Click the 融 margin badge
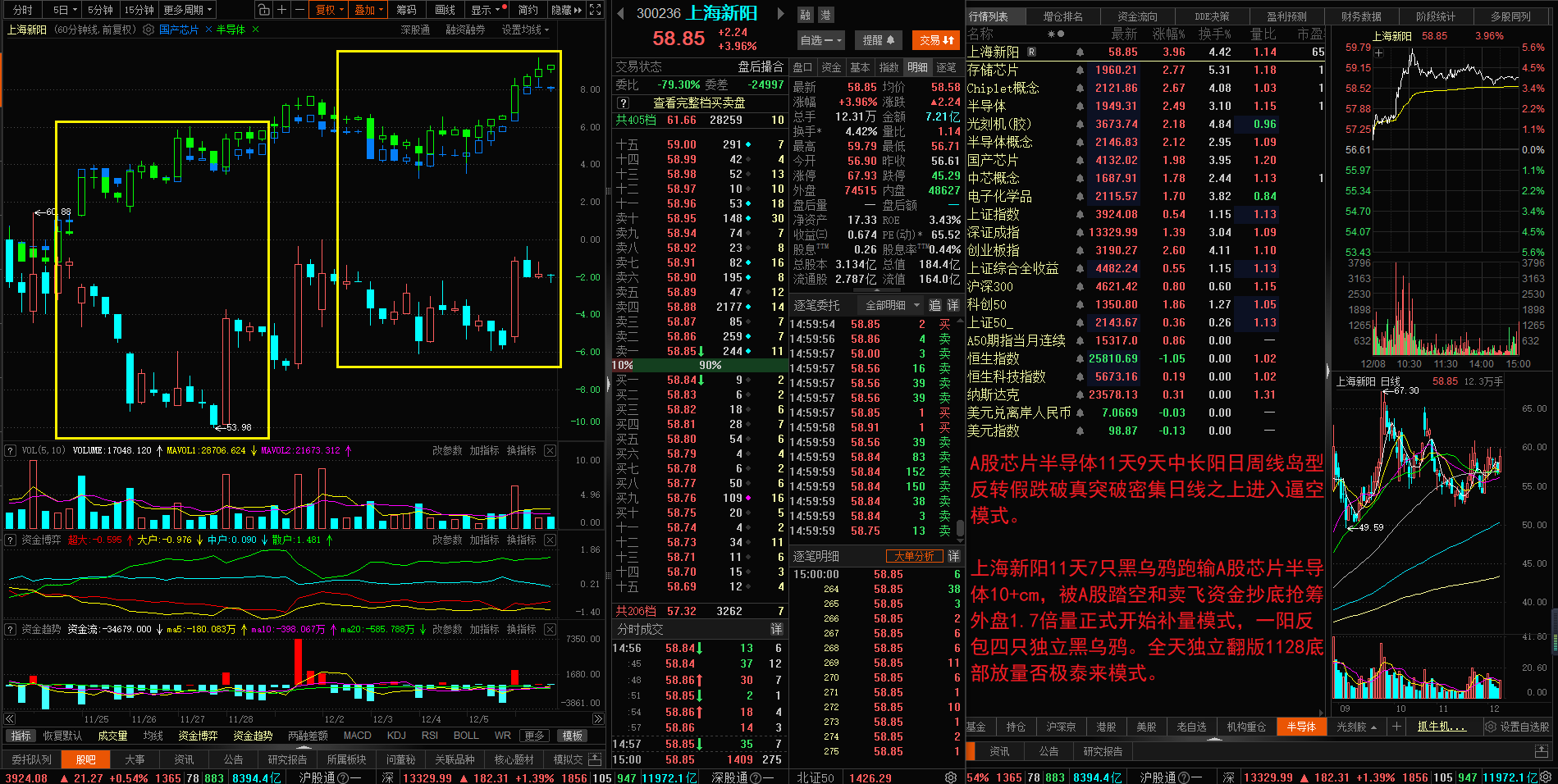 pos(806,15)
